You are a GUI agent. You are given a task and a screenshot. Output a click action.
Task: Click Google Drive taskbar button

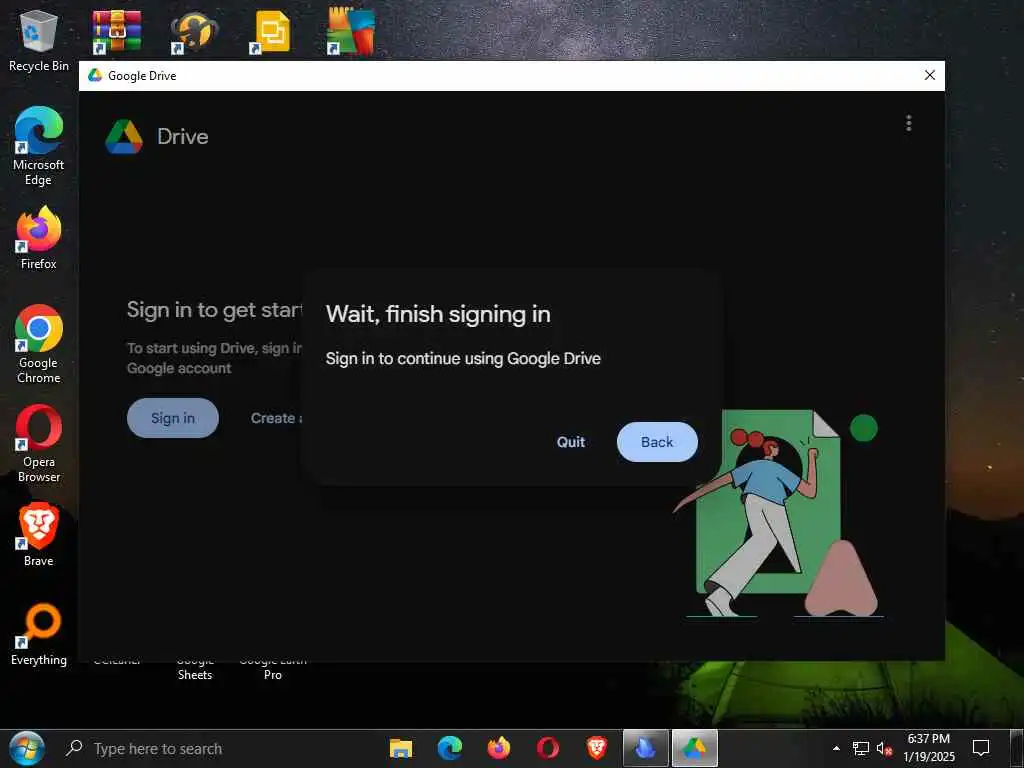click(695, 748)
